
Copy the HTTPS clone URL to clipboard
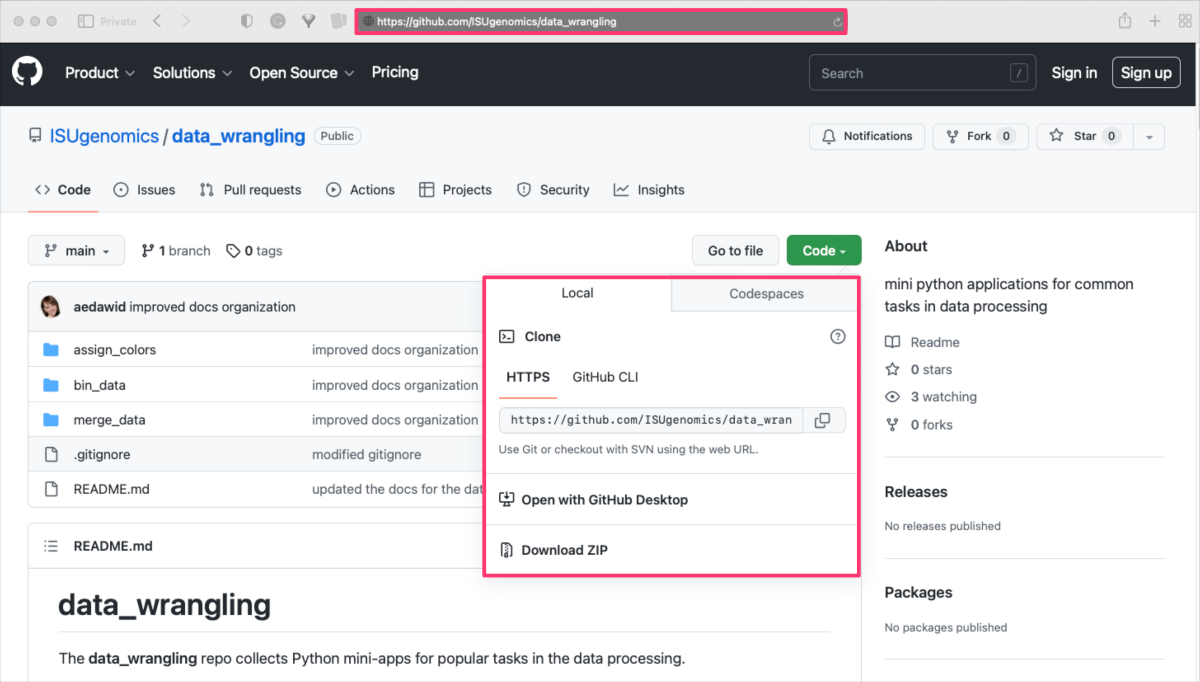822,421
